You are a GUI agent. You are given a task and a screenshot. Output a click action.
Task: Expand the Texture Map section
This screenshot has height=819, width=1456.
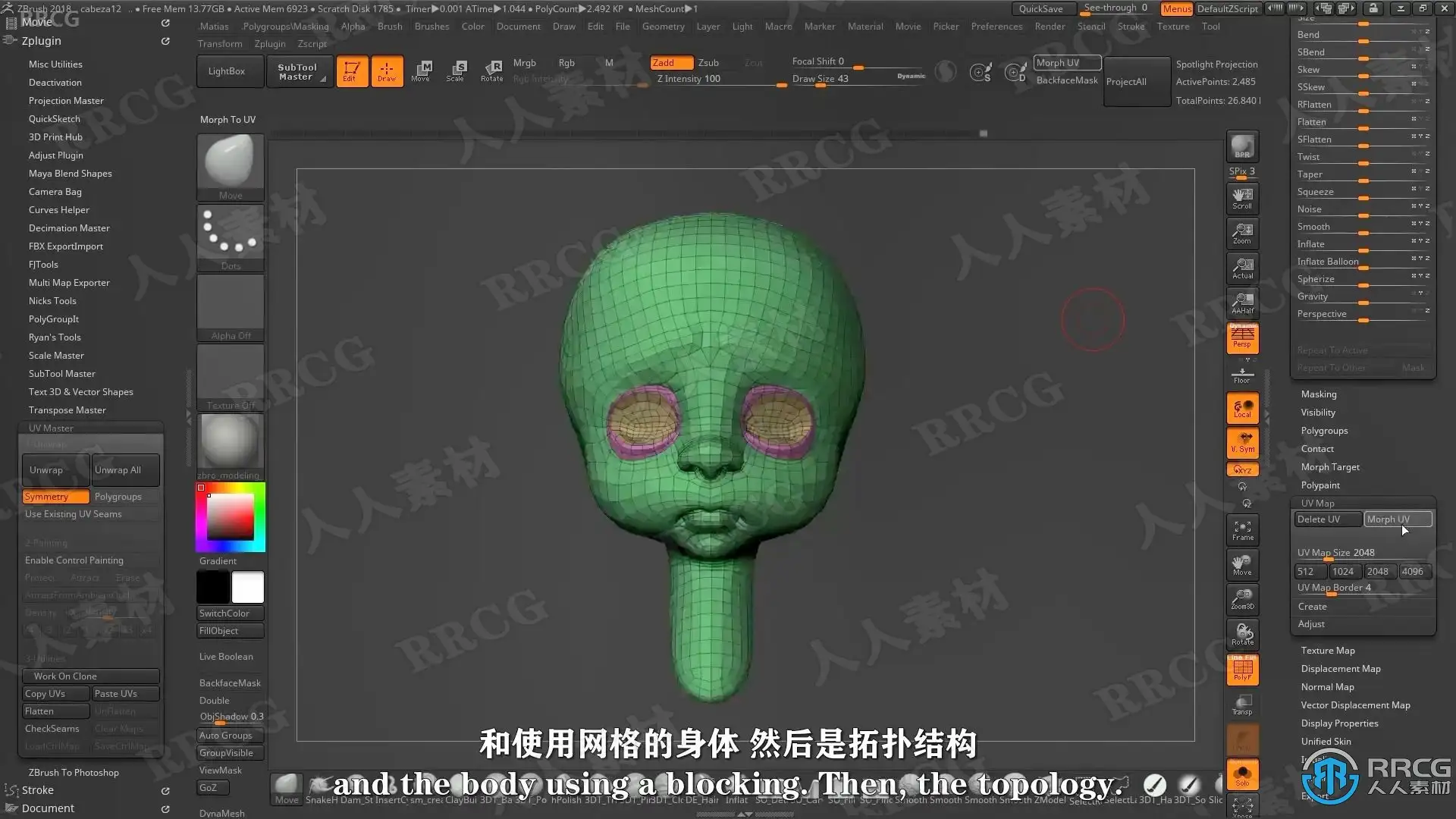(x=1328, y=651)
